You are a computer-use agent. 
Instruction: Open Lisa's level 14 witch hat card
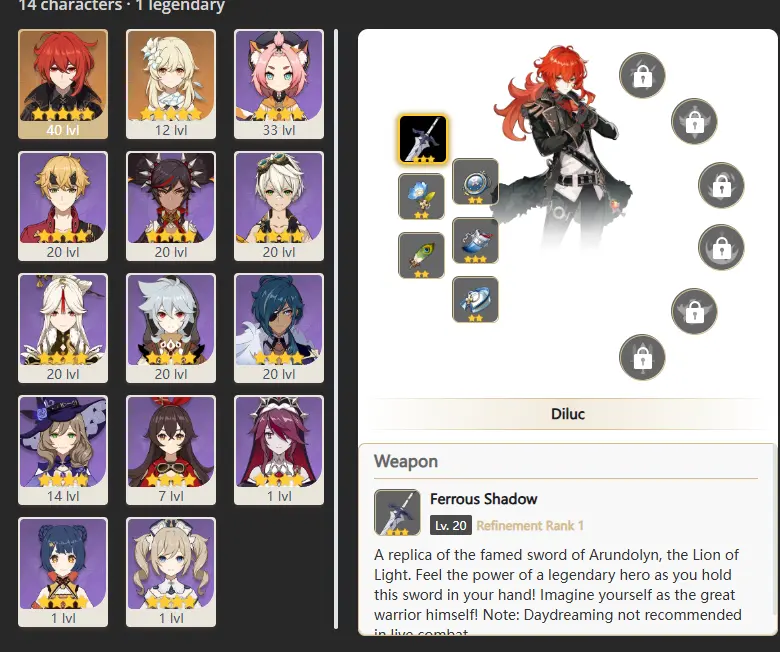tap(63, 450)
